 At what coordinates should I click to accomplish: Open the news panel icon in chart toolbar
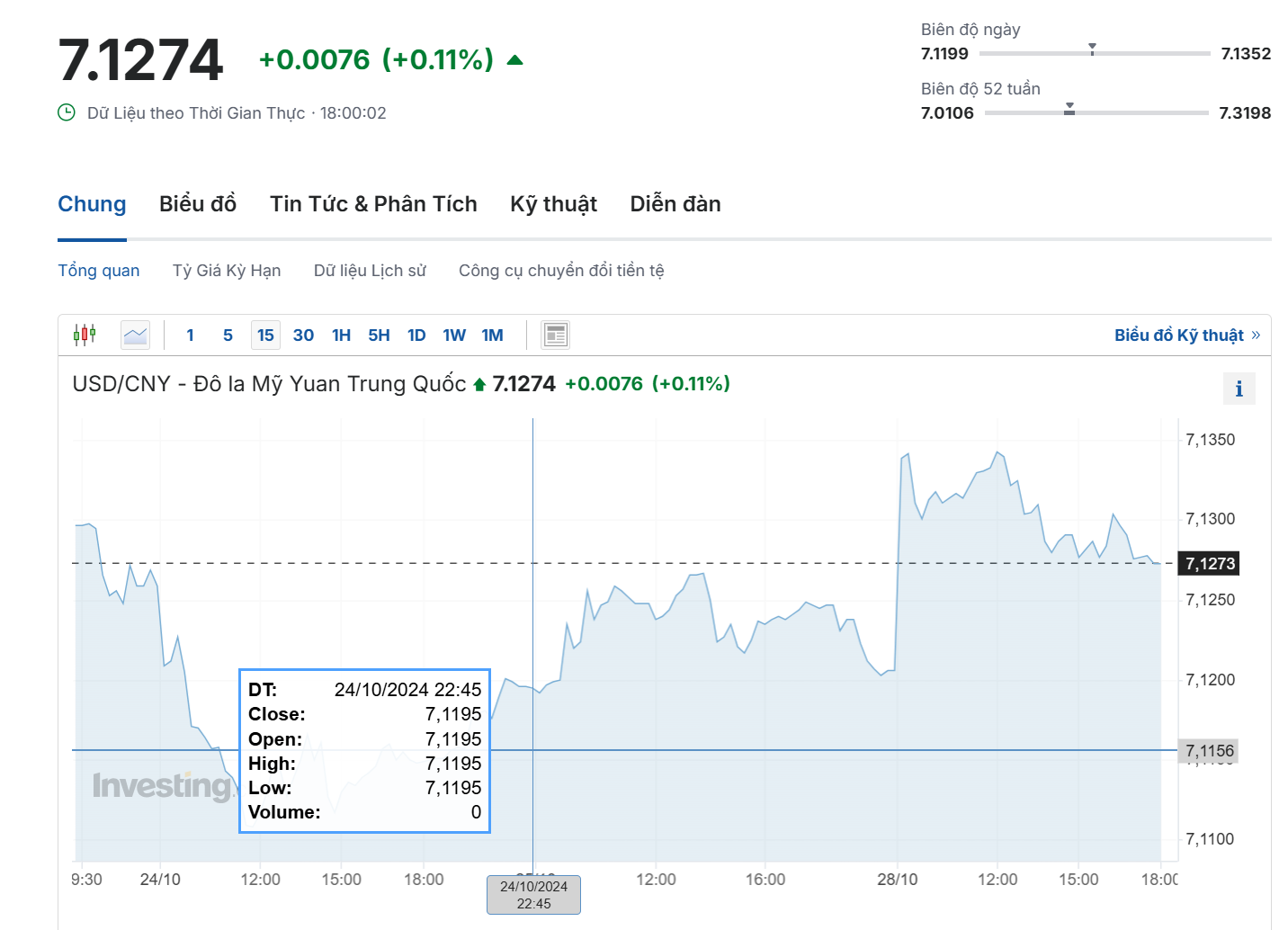555,335
